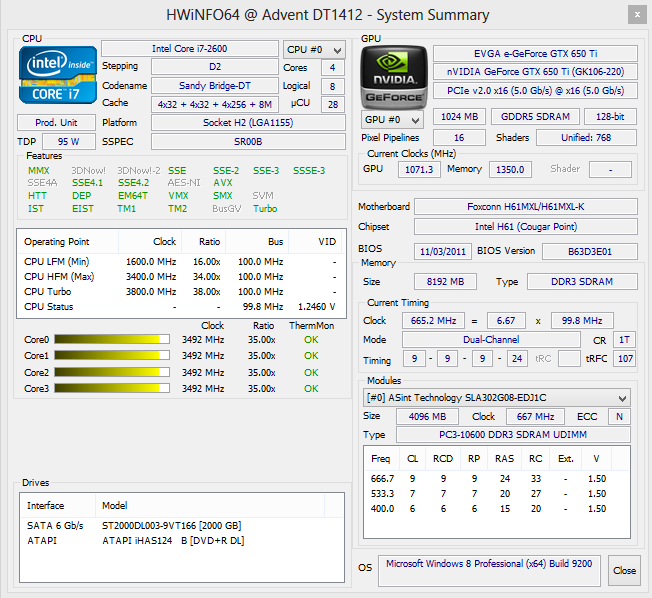The width and height of the screenshot is (652, 598).
Task: Click the Foxconn H61MXL/H61MXL-K motherboard field
Action: [526, 207]
